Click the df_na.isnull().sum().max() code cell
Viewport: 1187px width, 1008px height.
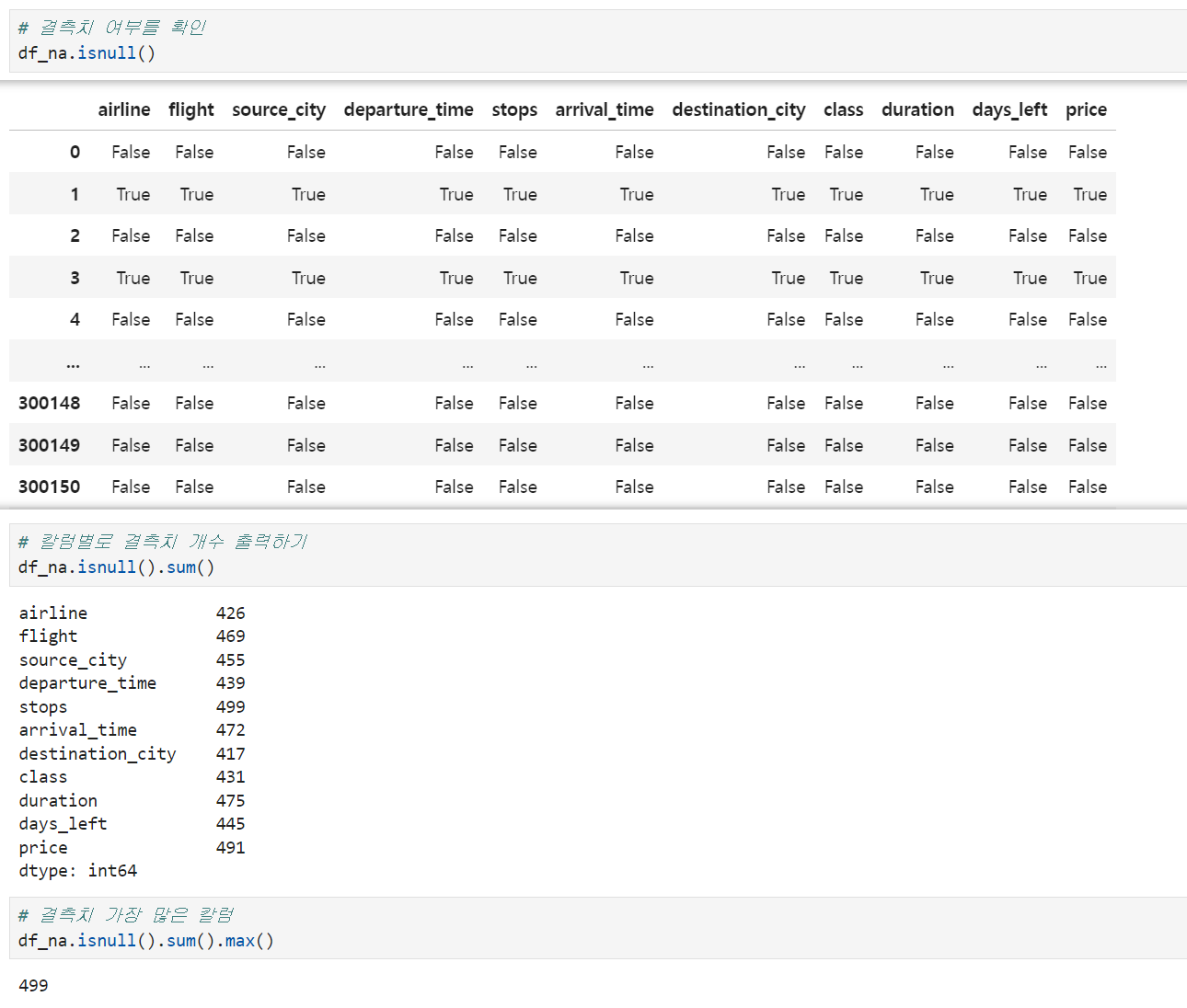(598, 928)
